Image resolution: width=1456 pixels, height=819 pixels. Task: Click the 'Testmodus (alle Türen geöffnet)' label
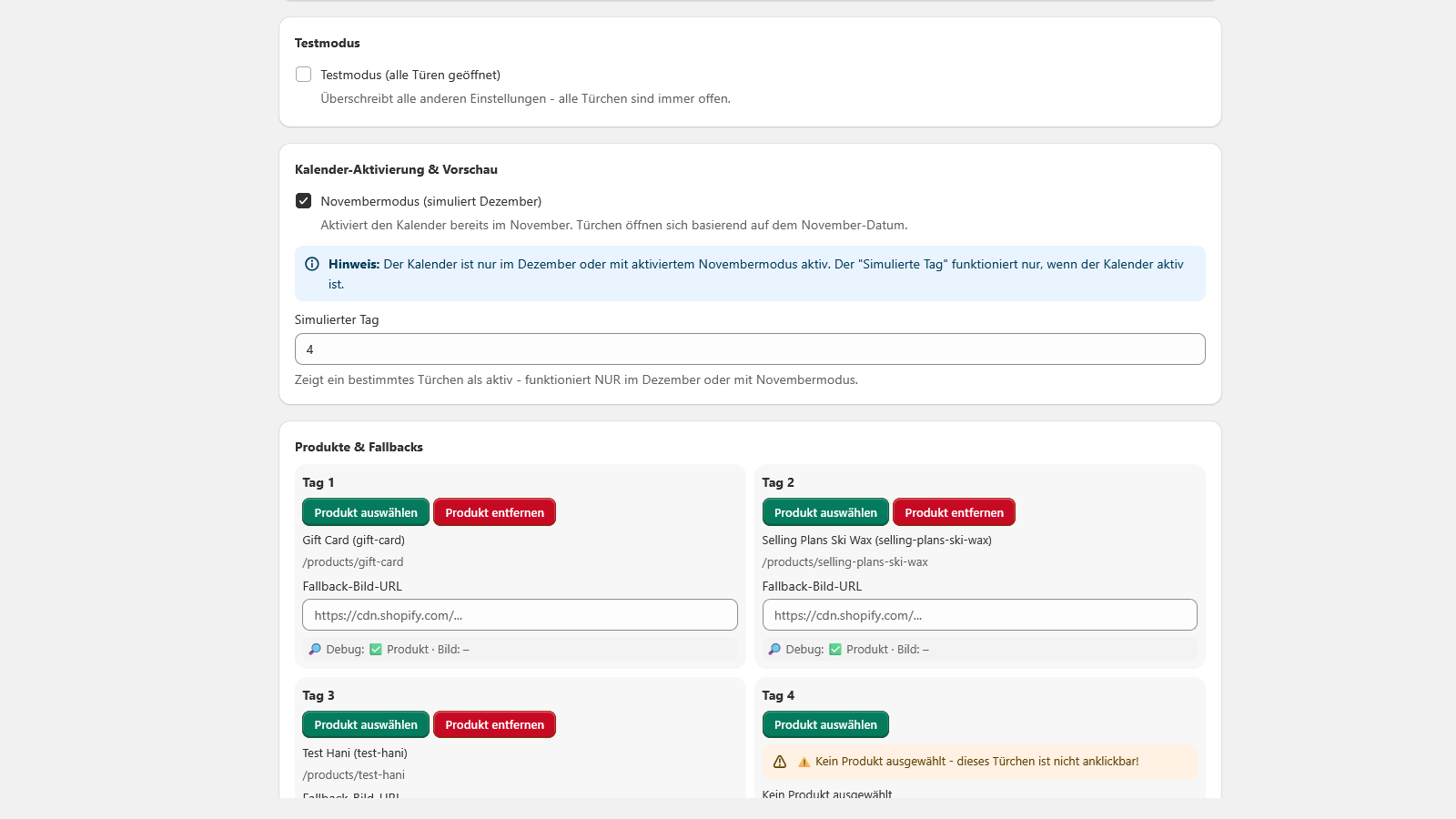pyautogui.click(x=410, y=75)
